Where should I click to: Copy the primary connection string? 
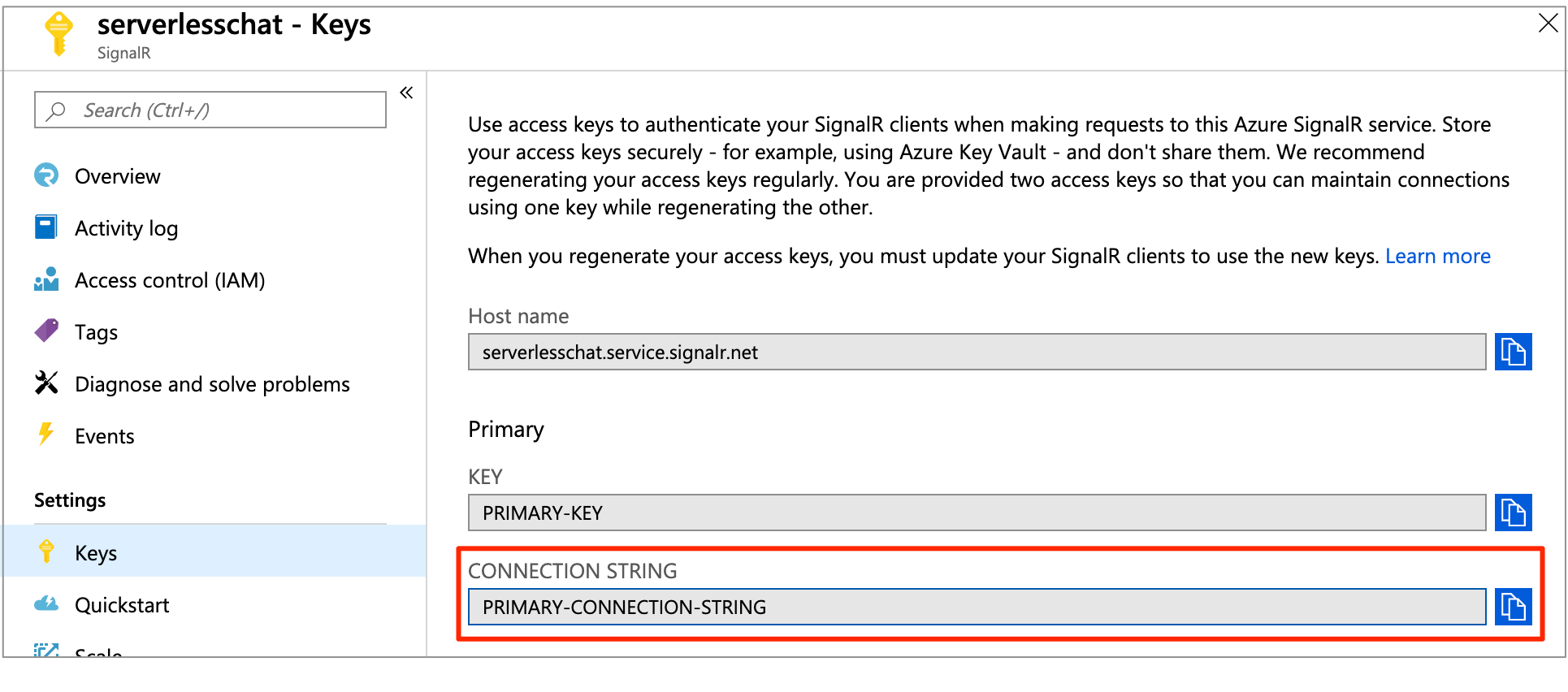coord(1513,606)
